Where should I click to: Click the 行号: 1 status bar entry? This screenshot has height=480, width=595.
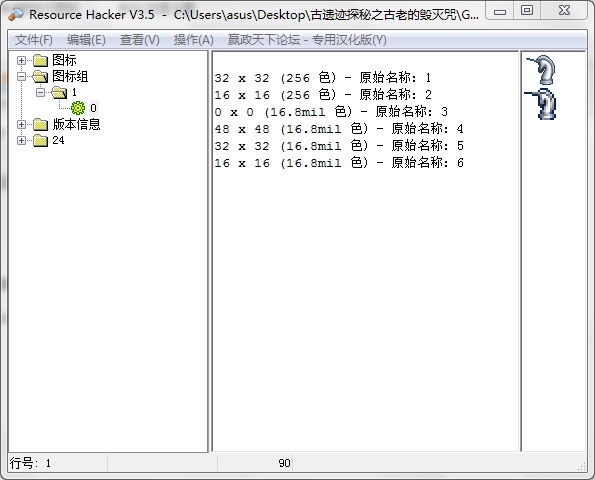30,463
